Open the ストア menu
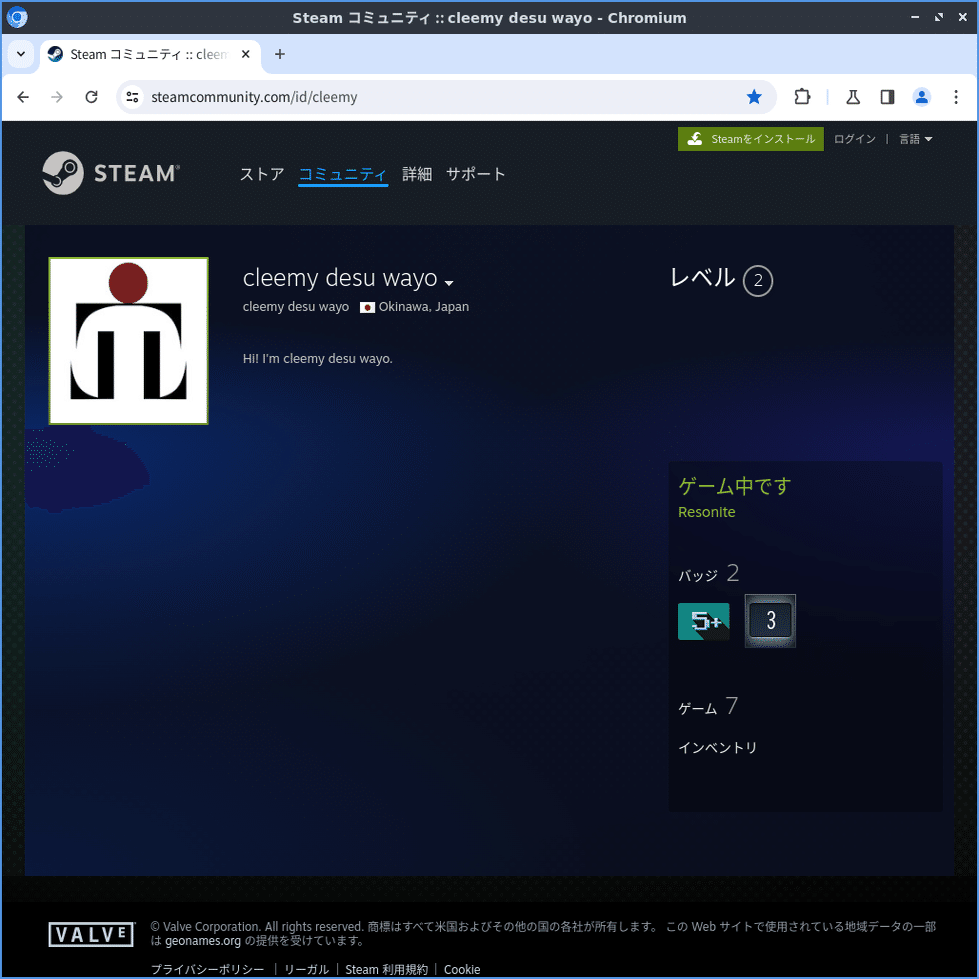This screenshot has height=979, width=979. click(262, 174)
